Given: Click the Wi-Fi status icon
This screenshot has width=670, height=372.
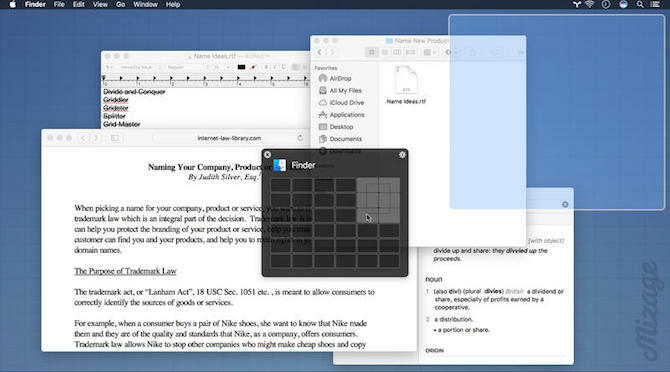Looking at the screenshot, I should 590,4.
